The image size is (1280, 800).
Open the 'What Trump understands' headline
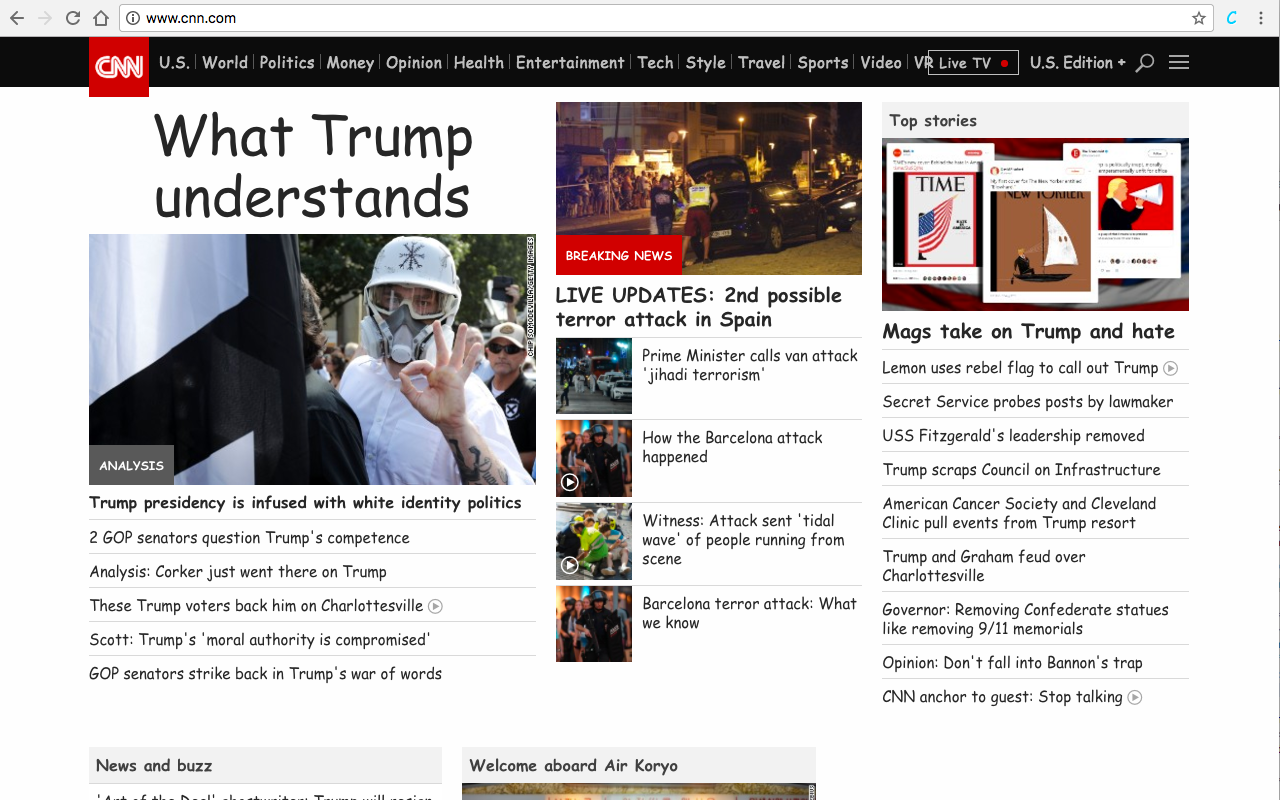(313, 166)
